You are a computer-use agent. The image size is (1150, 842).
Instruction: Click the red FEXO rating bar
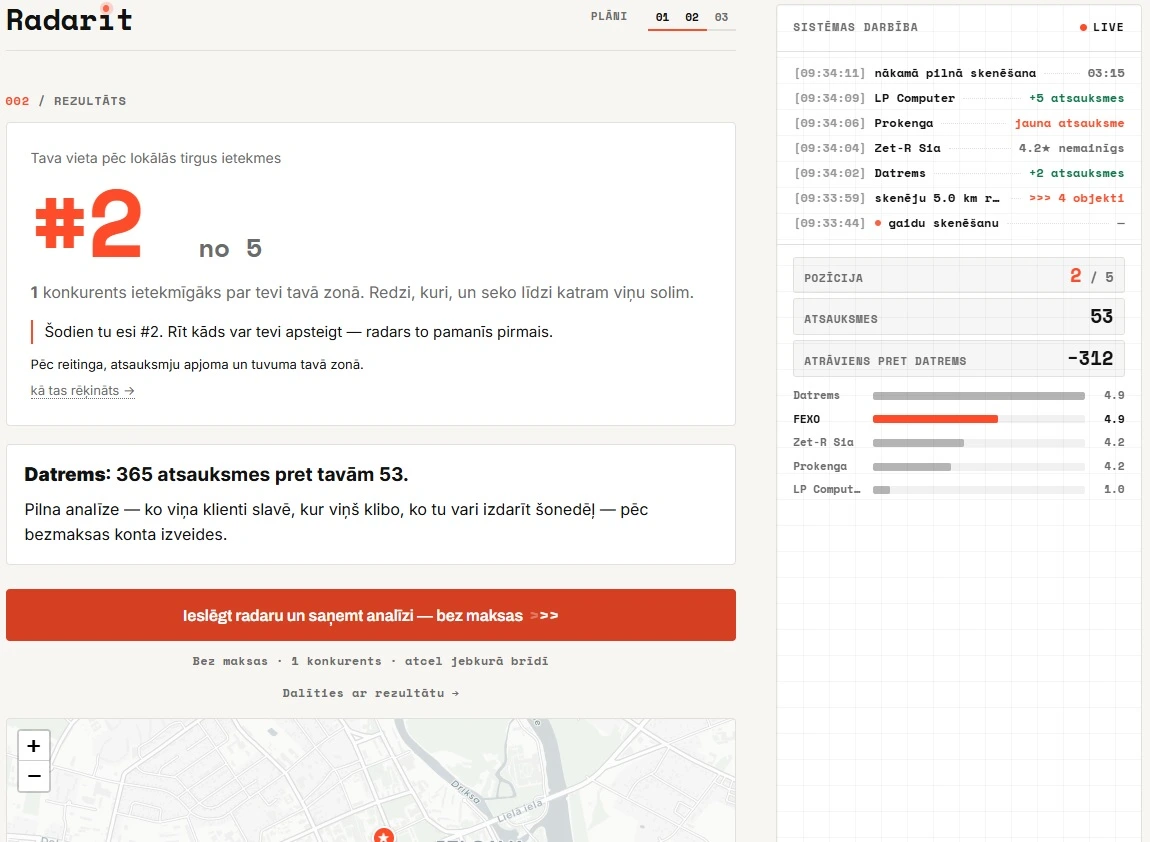[935, 419]
